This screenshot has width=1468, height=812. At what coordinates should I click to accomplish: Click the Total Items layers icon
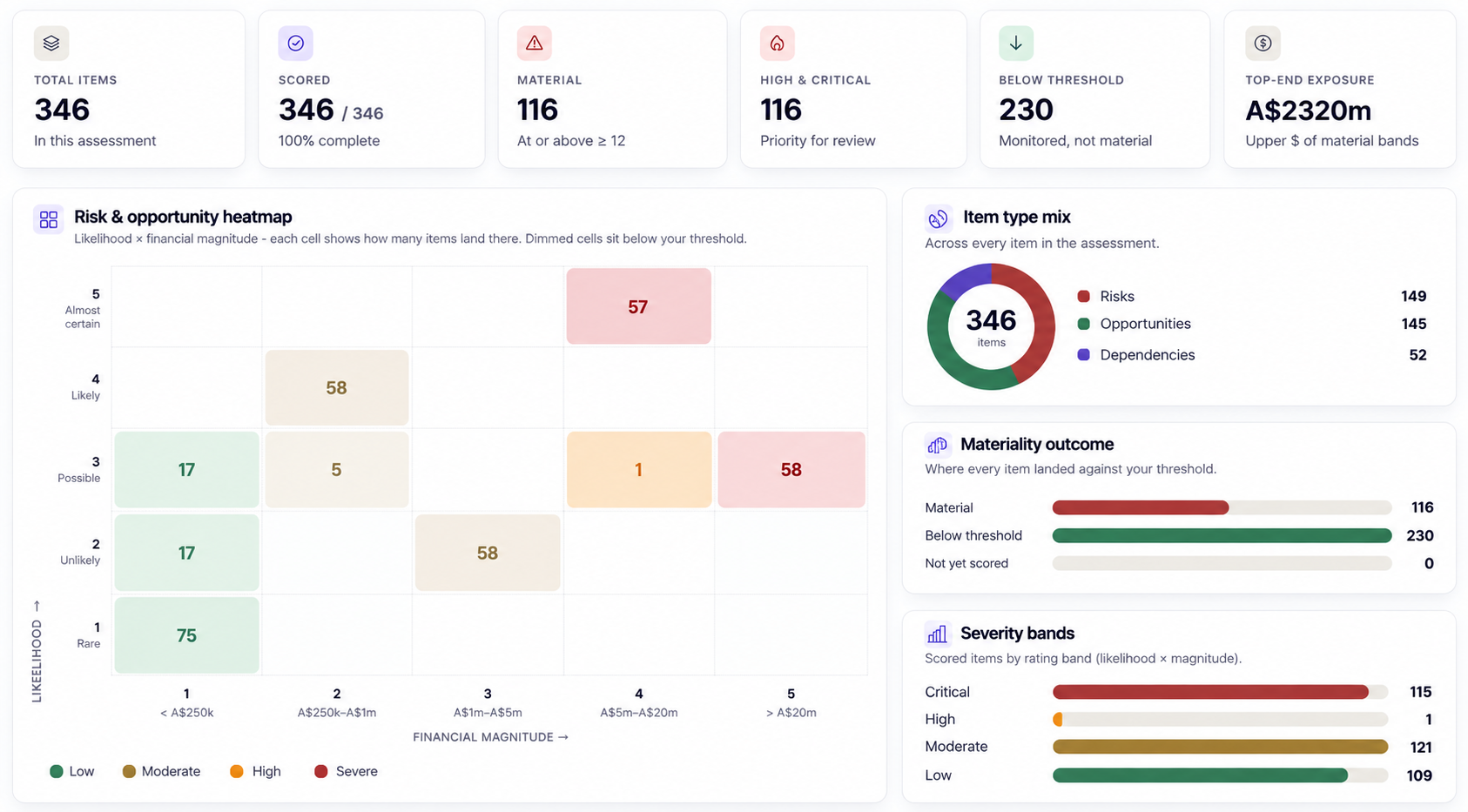[51, 44]
